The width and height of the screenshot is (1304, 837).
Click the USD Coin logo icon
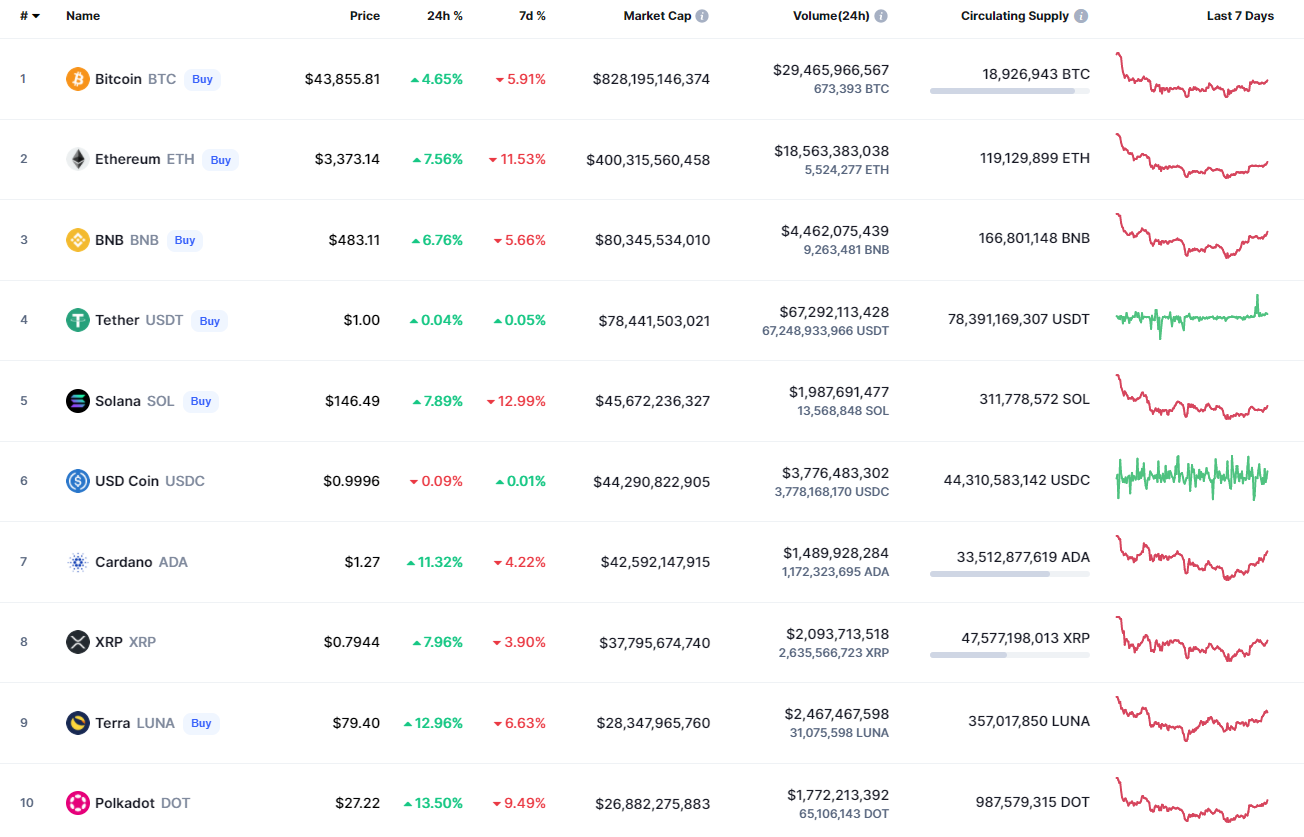coord(77,481)
